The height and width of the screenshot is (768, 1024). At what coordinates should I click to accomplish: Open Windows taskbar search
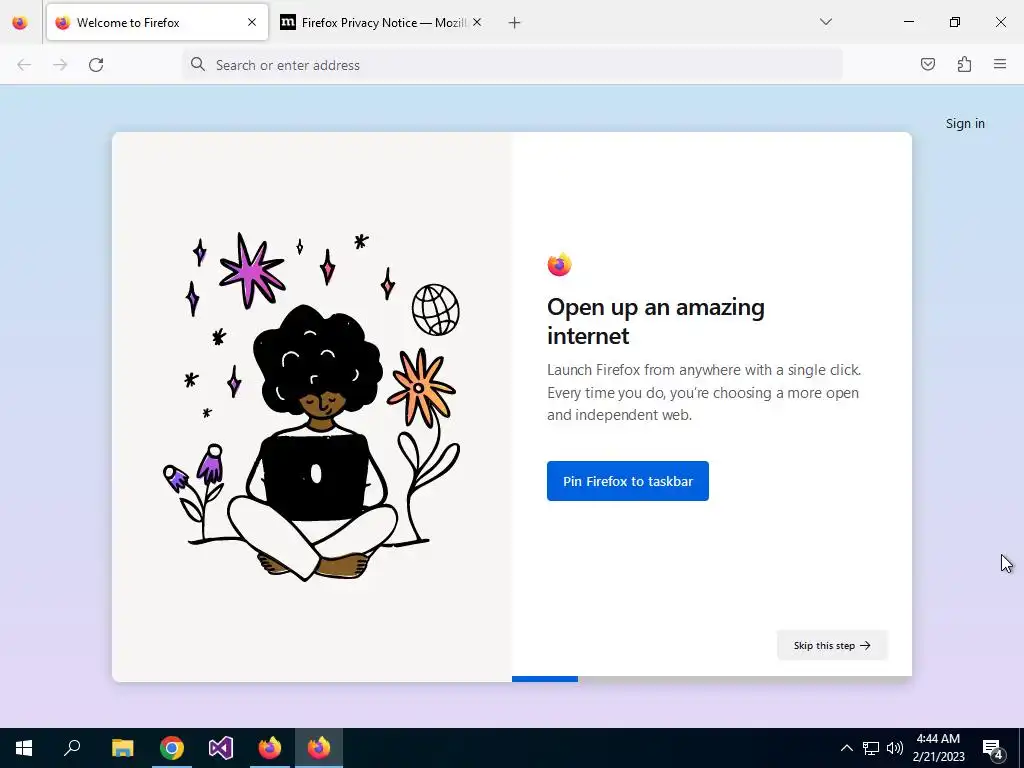point(72,748)
